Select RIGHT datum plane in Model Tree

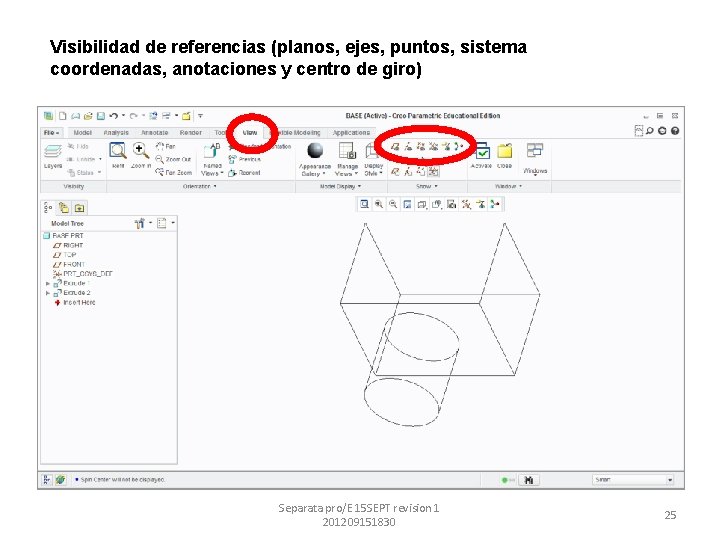tap(68, 246)
